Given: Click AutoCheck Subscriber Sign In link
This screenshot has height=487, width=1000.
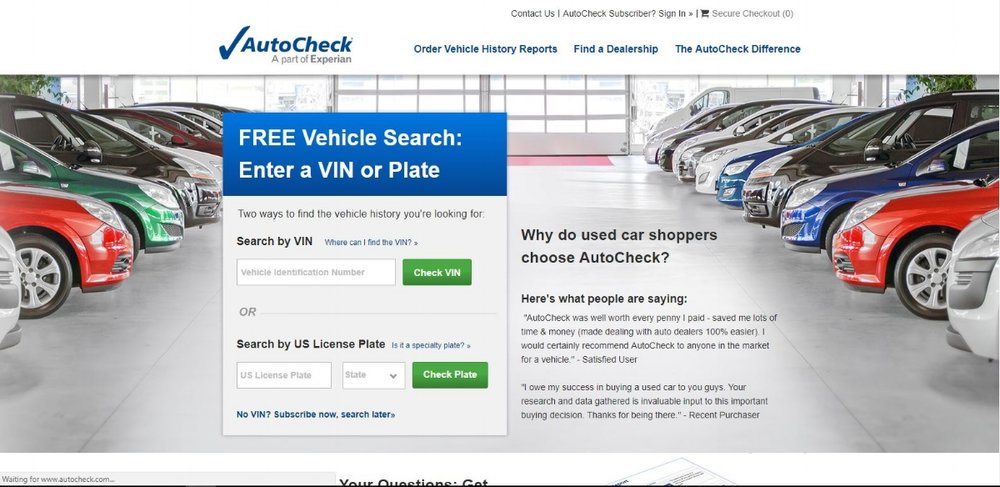Looking at the screenshot, I should pos(628,13).
